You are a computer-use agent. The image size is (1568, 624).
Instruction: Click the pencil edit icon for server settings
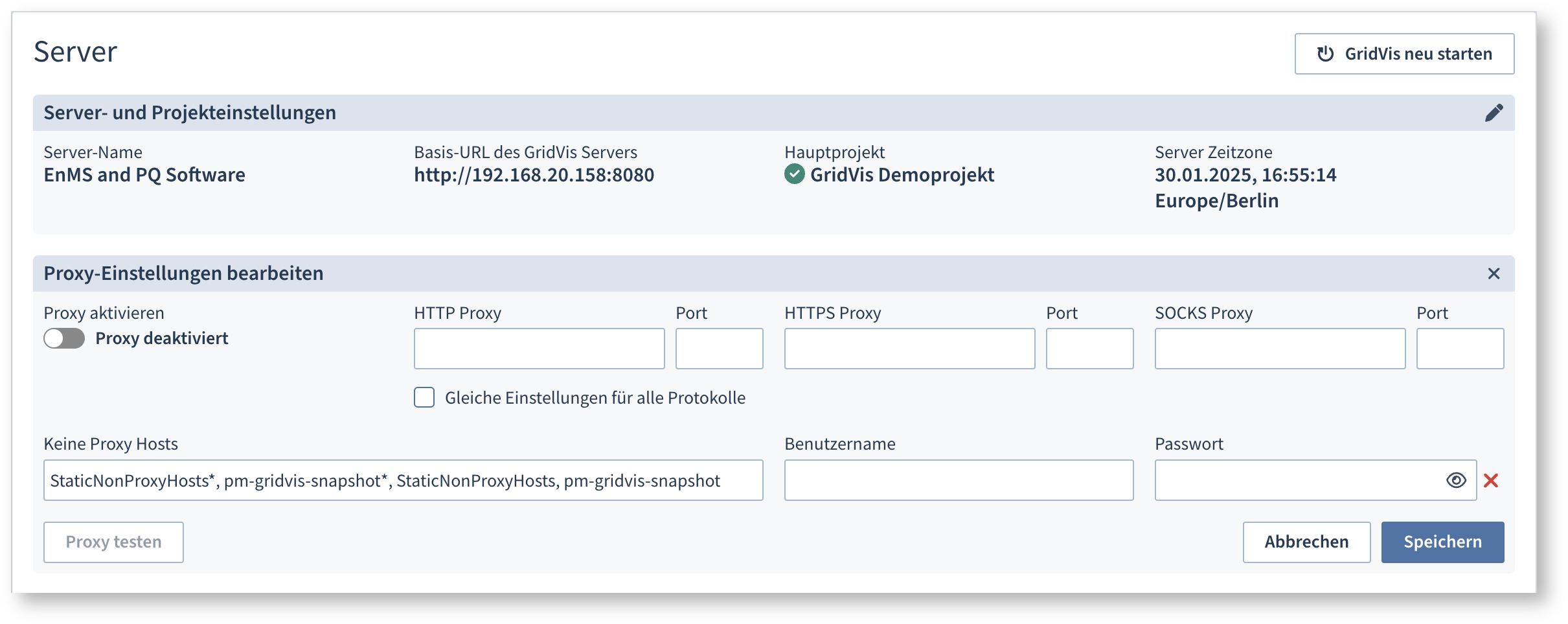tap(1494, 113)
